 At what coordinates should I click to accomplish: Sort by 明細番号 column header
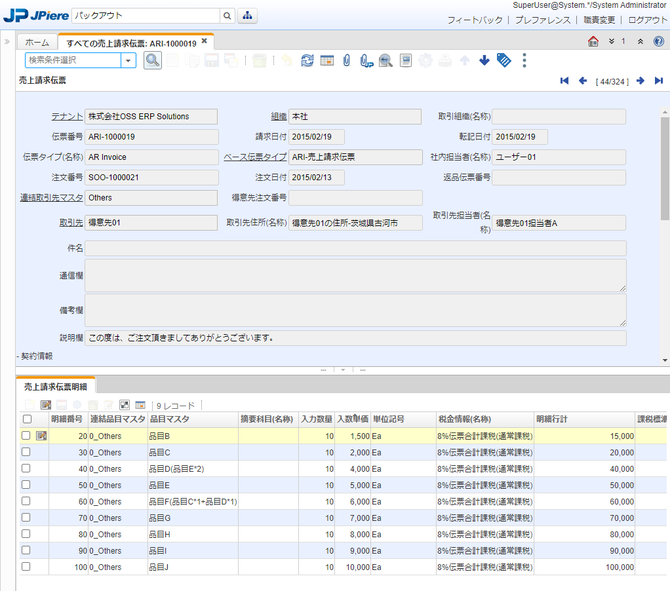point(68,419)
